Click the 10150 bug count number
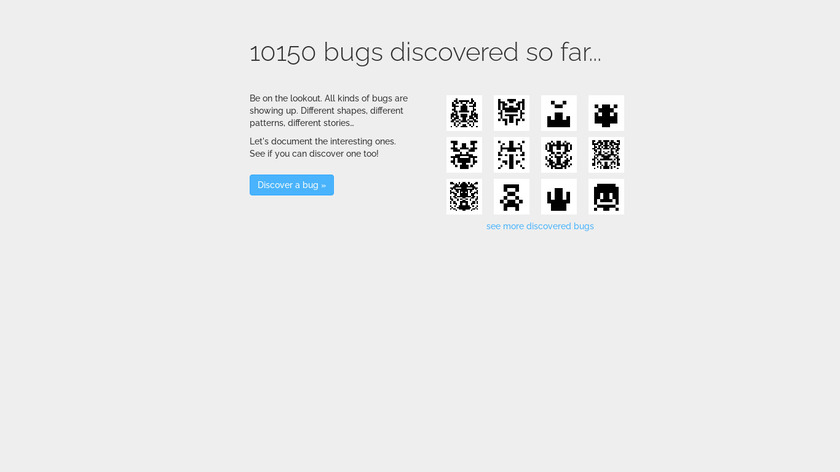This screenshot has height=472, width=840. pos(283,53)
